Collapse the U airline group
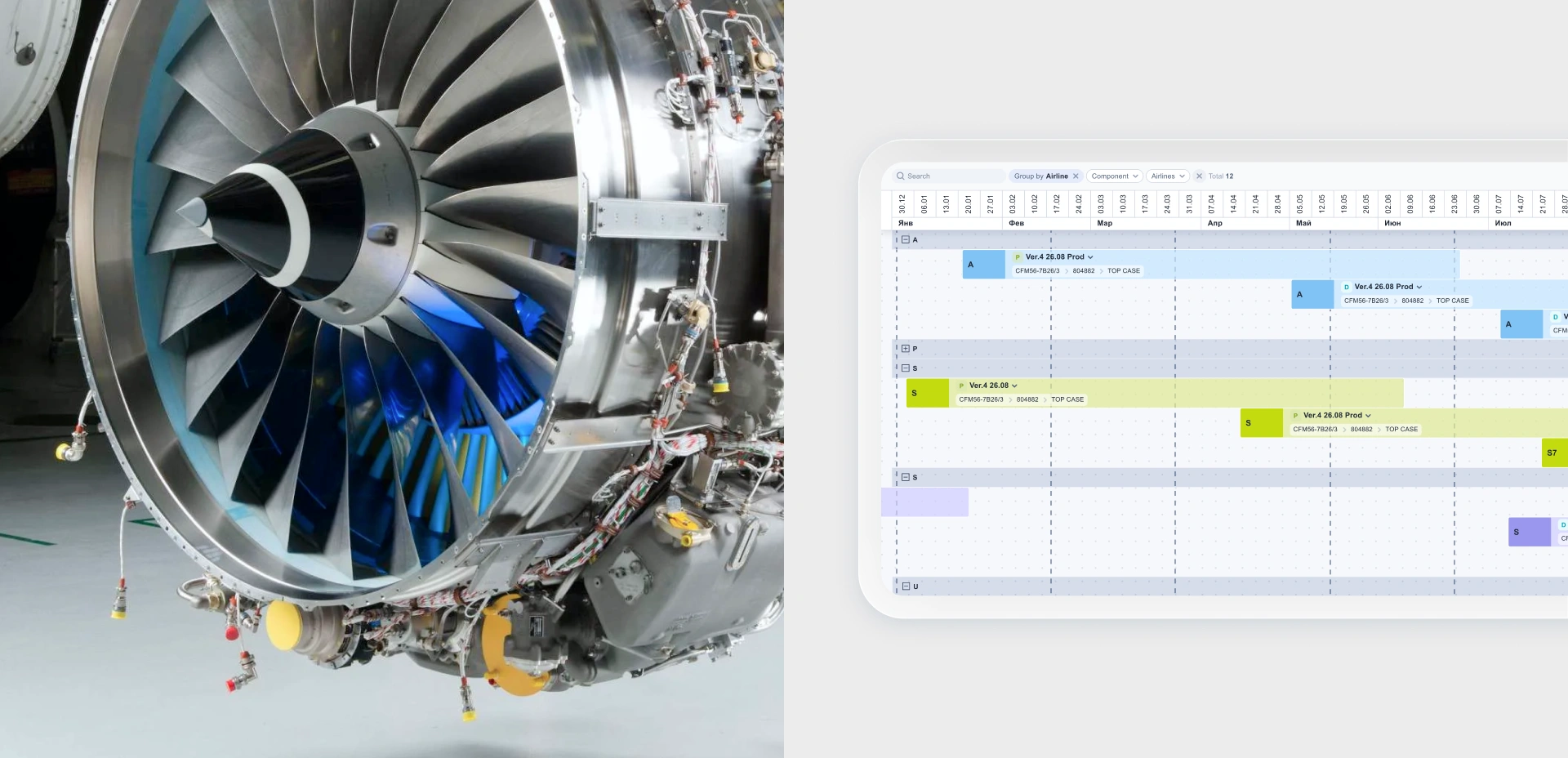The image size is (1568, 758). (906, 586)
